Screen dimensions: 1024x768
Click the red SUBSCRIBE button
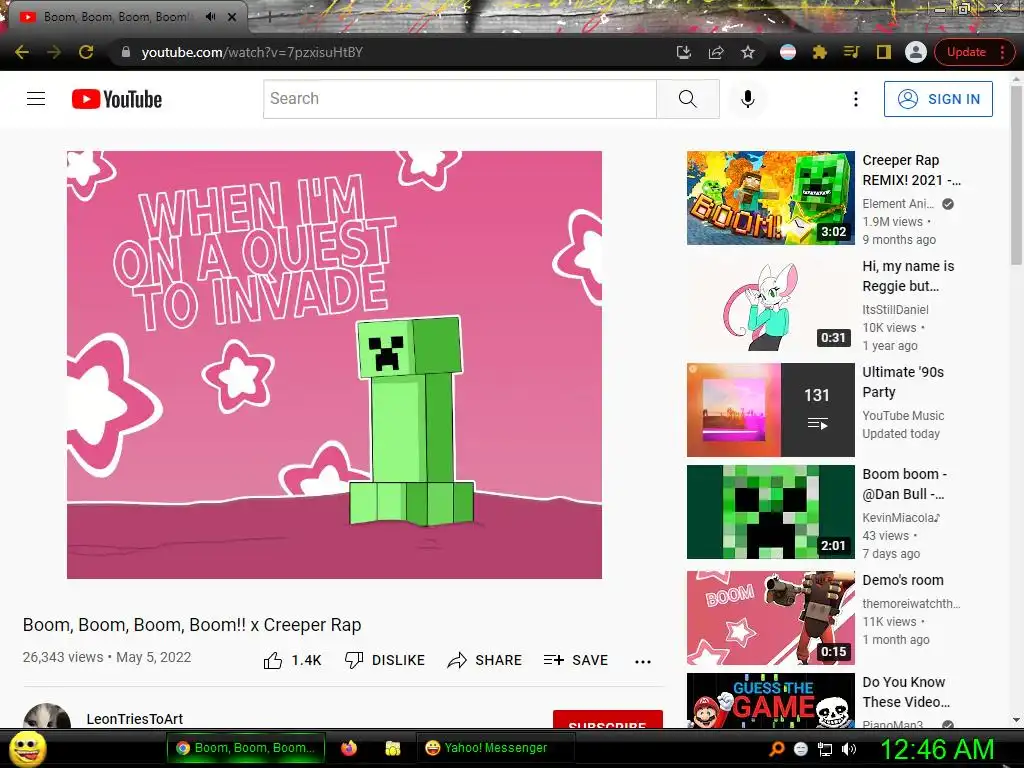pos(607,719)
